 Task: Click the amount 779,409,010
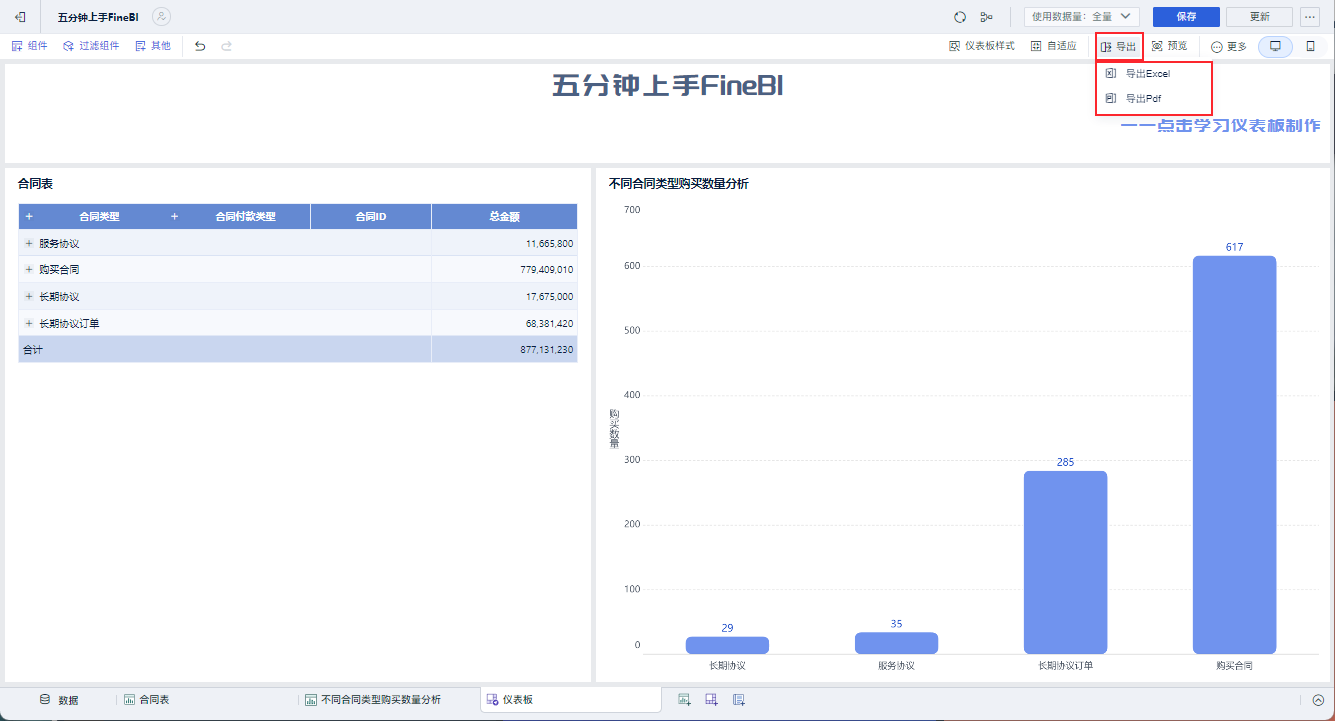coord(547,270)
